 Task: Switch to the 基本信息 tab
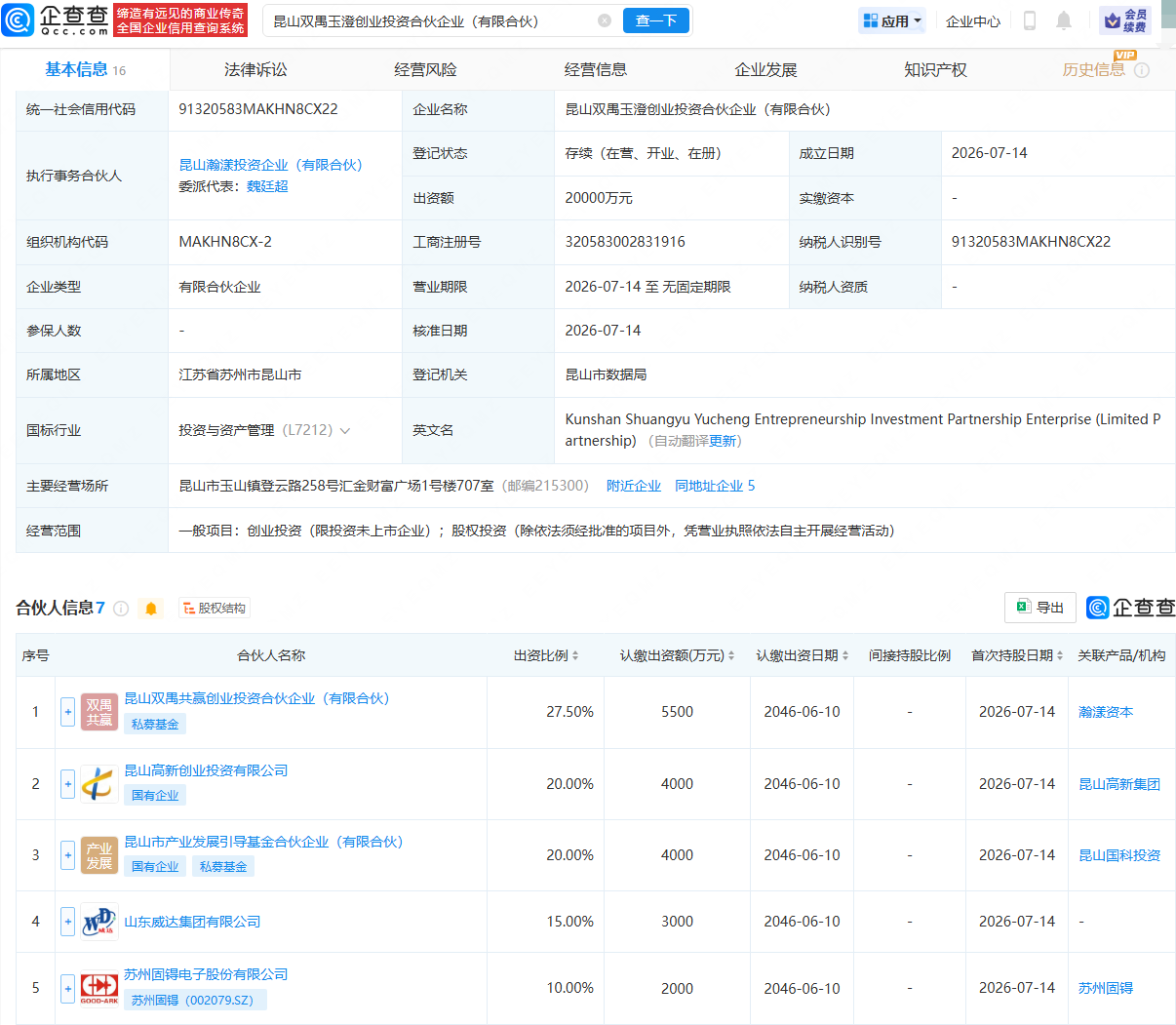point(85,69)
